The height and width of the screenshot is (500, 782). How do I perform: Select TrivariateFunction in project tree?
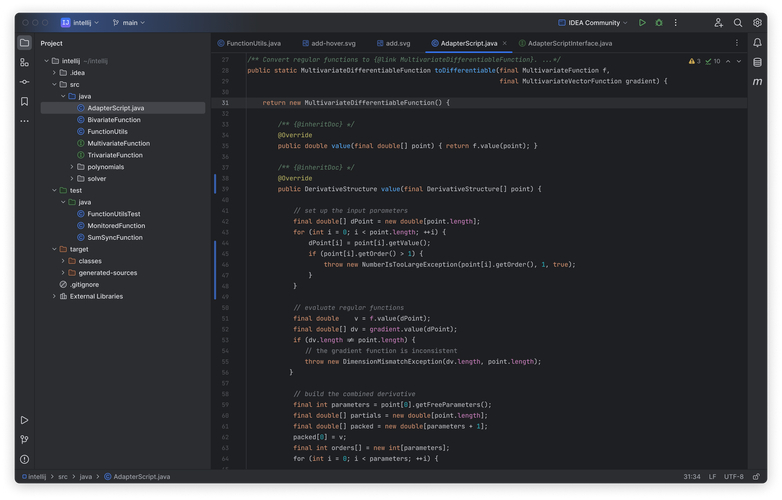[x=115, y=156]
